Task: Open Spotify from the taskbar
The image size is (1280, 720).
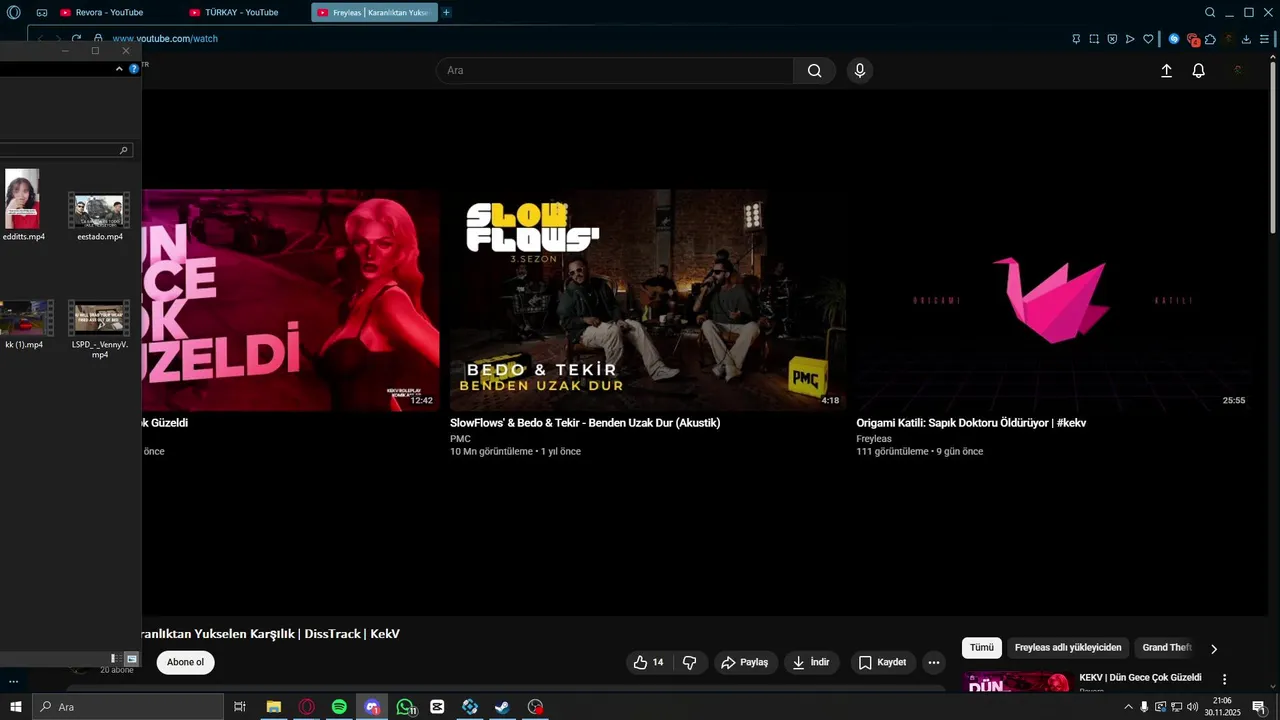Action: [339, 707]
